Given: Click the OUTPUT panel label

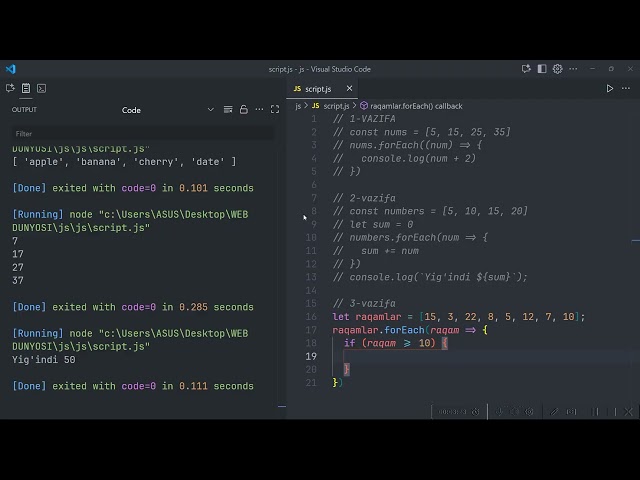Looking at the screenshot, I should 24,109.
